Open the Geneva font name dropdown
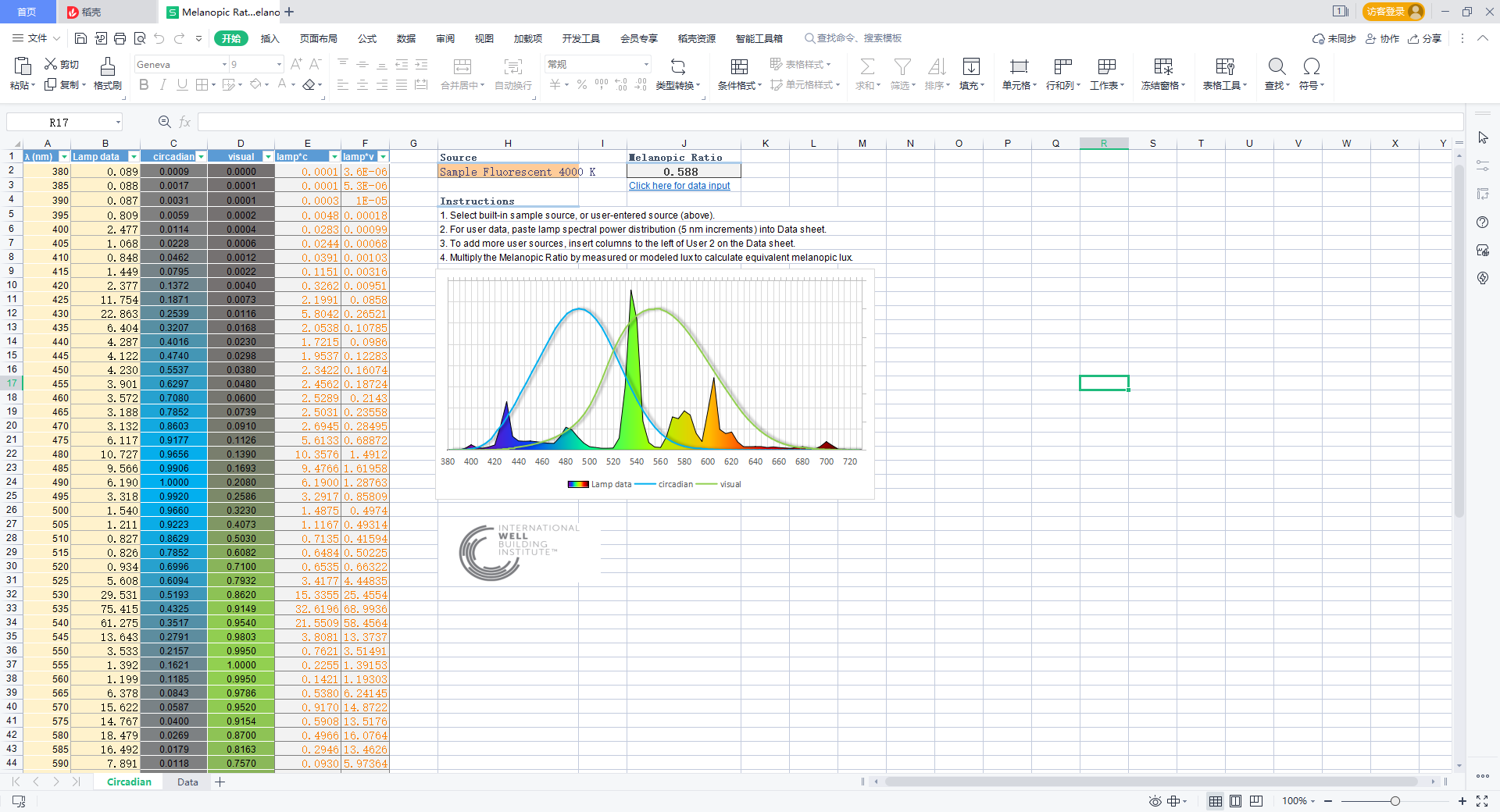The height and width of the screenshot is (812, 1500). (x=224, y=65)
